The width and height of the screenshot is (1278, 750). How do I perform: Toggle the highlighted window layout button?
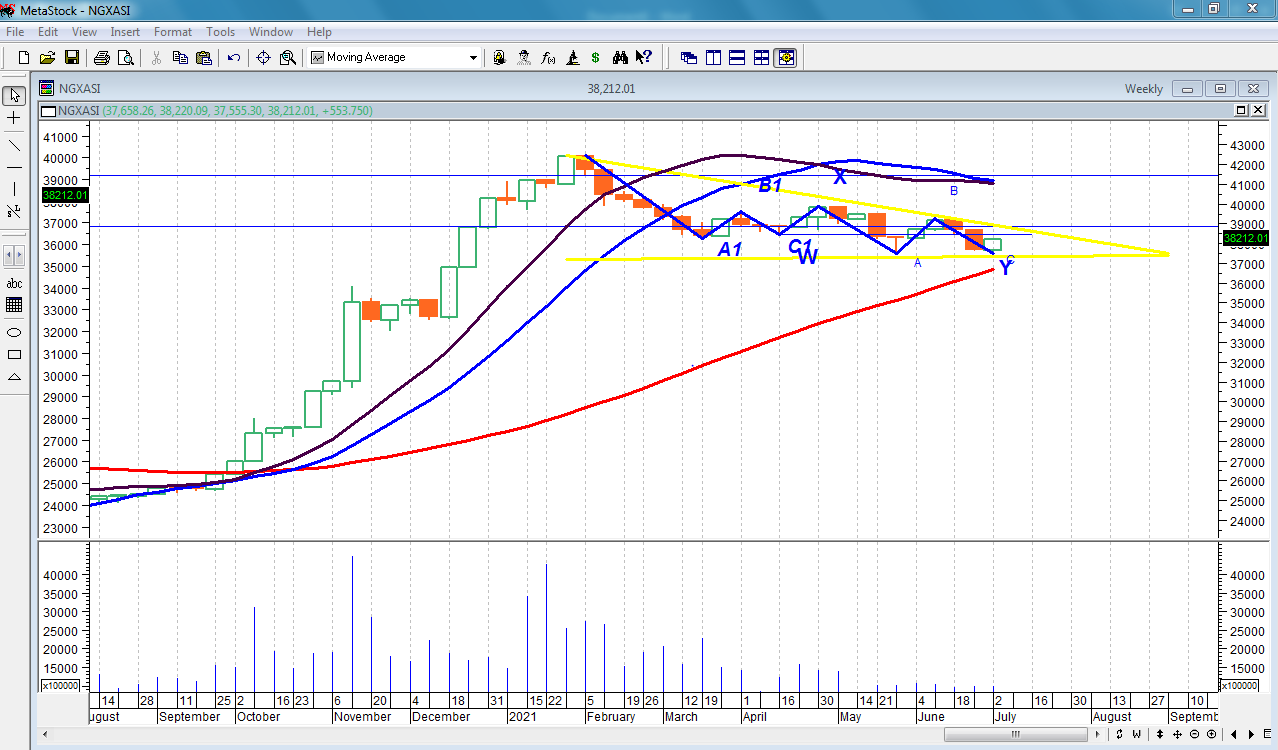[785, 58]
